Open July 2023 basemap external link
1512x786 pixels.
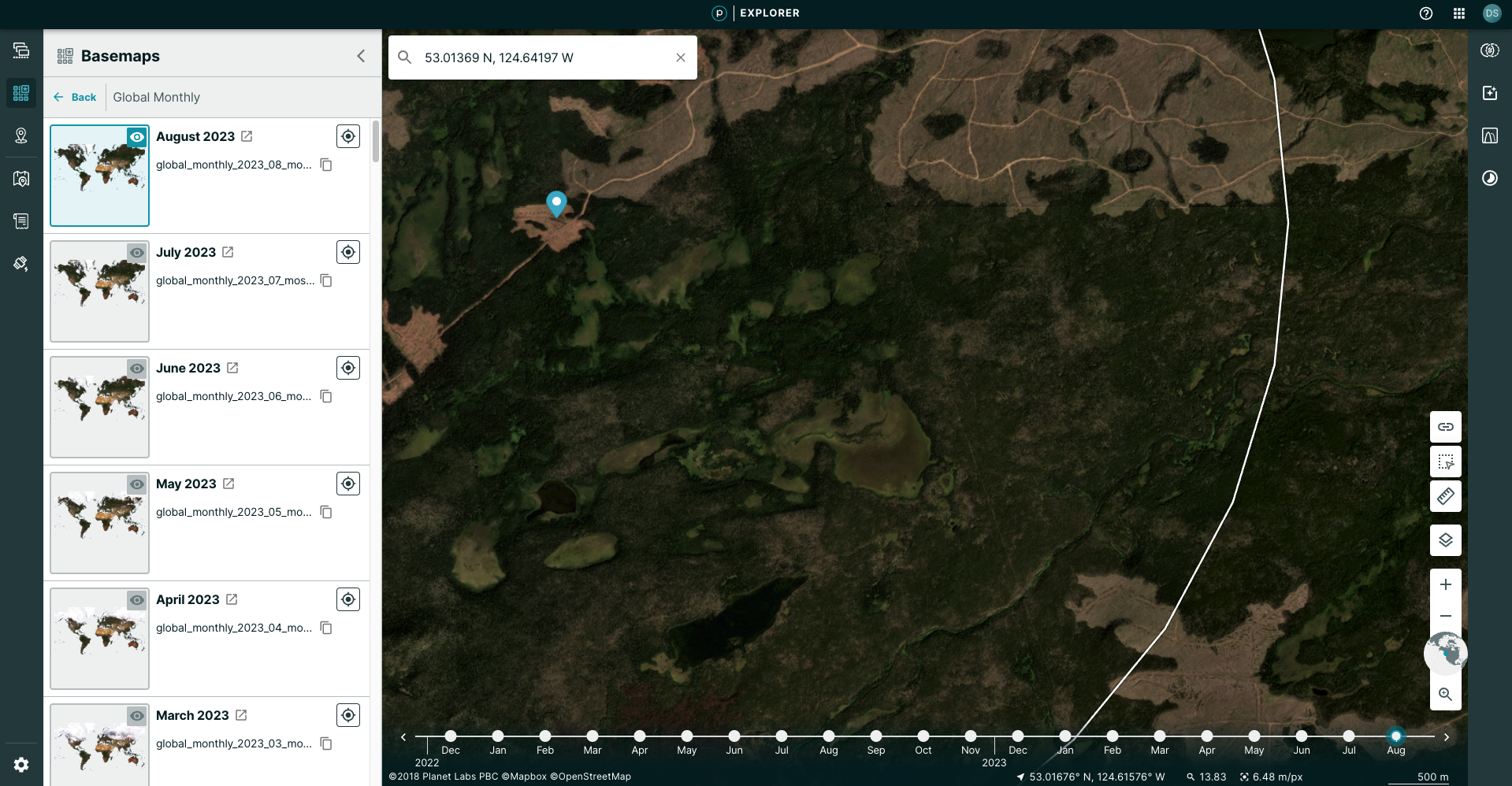(228, 252)
